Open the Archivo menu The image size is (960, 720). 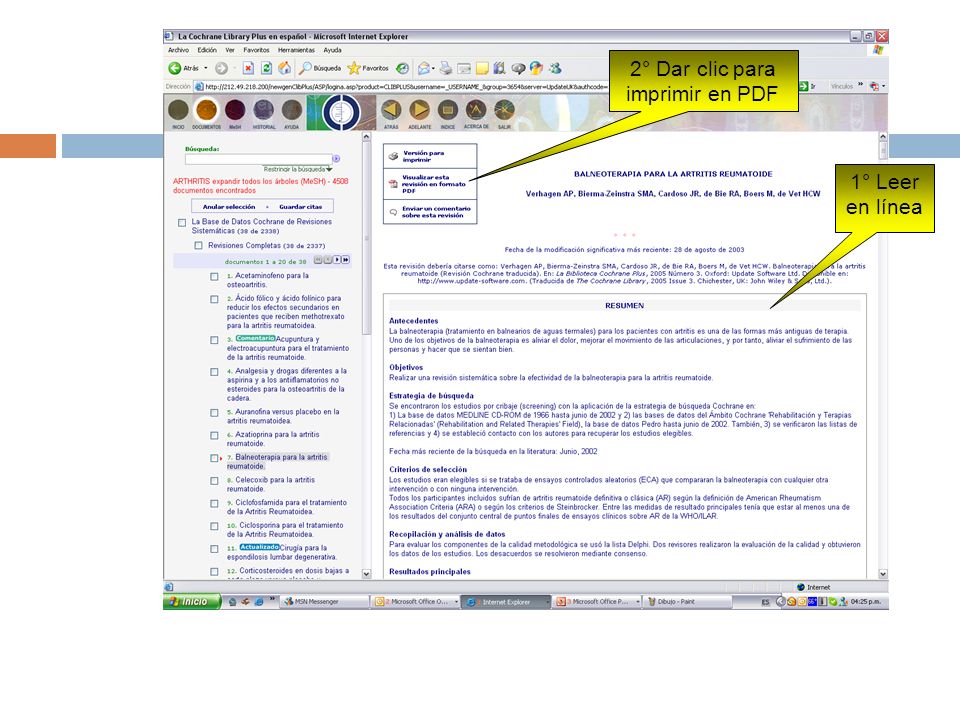coord(178,50)
